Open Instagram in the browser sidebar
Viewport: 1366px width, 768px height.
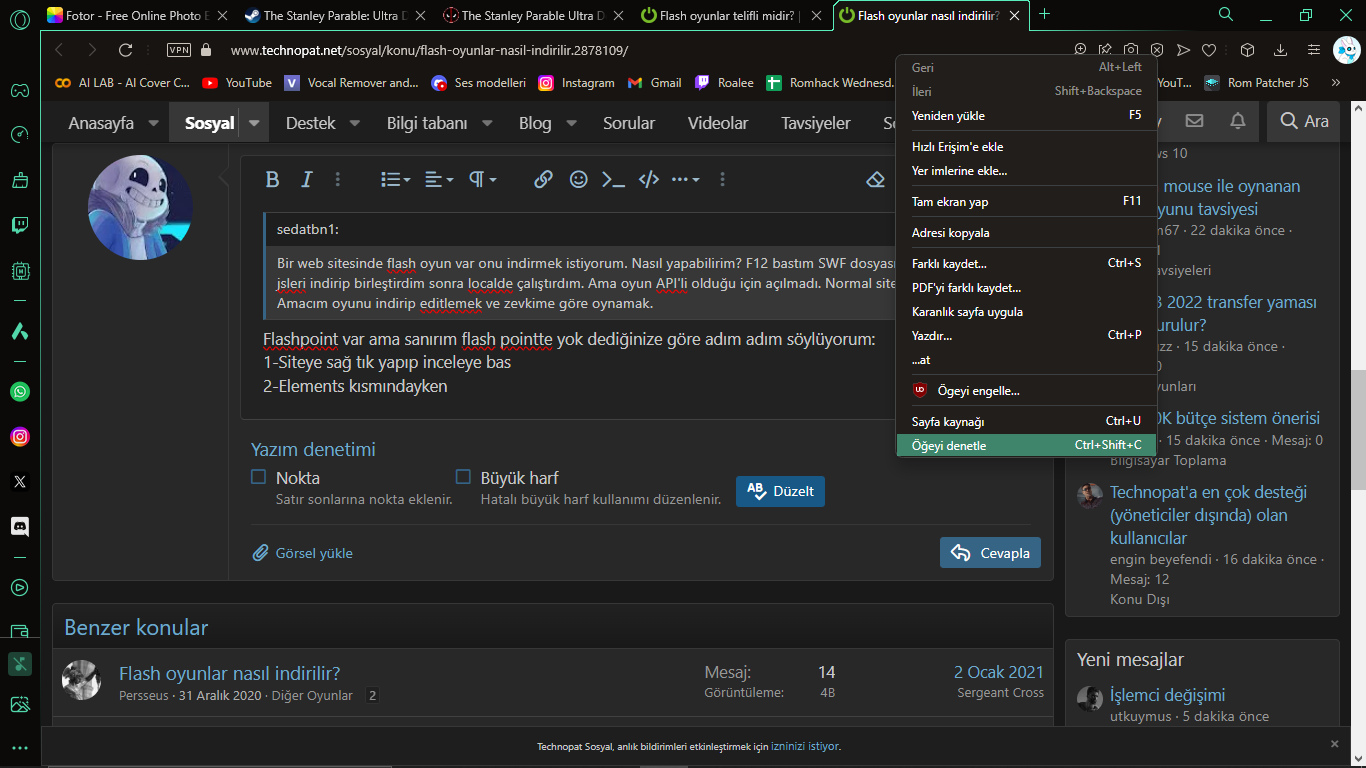[x=20, y=437]
